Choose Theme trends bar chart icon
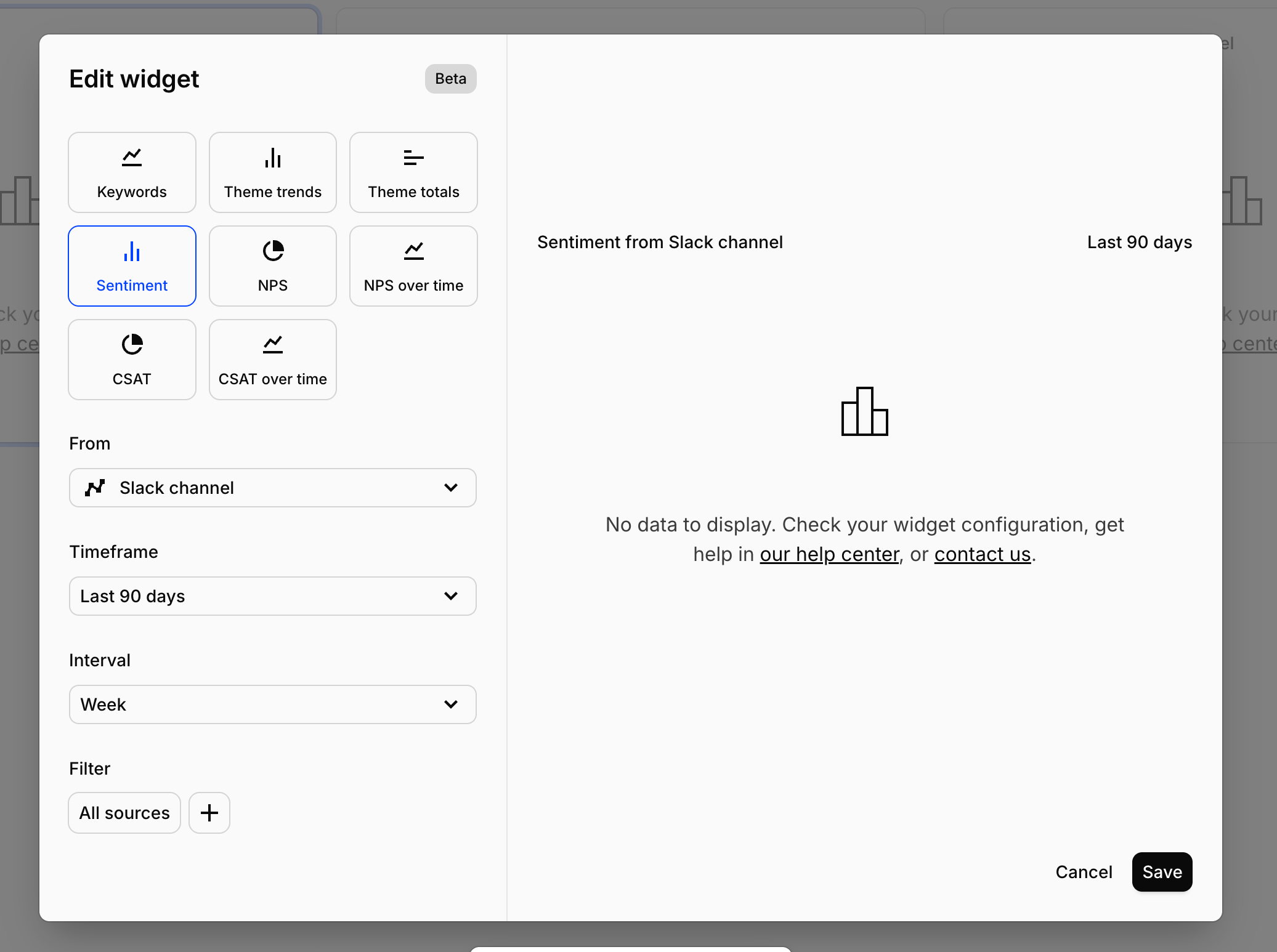Image resolution: width=1277 pixels, height=952 pixels. [272, 158]
